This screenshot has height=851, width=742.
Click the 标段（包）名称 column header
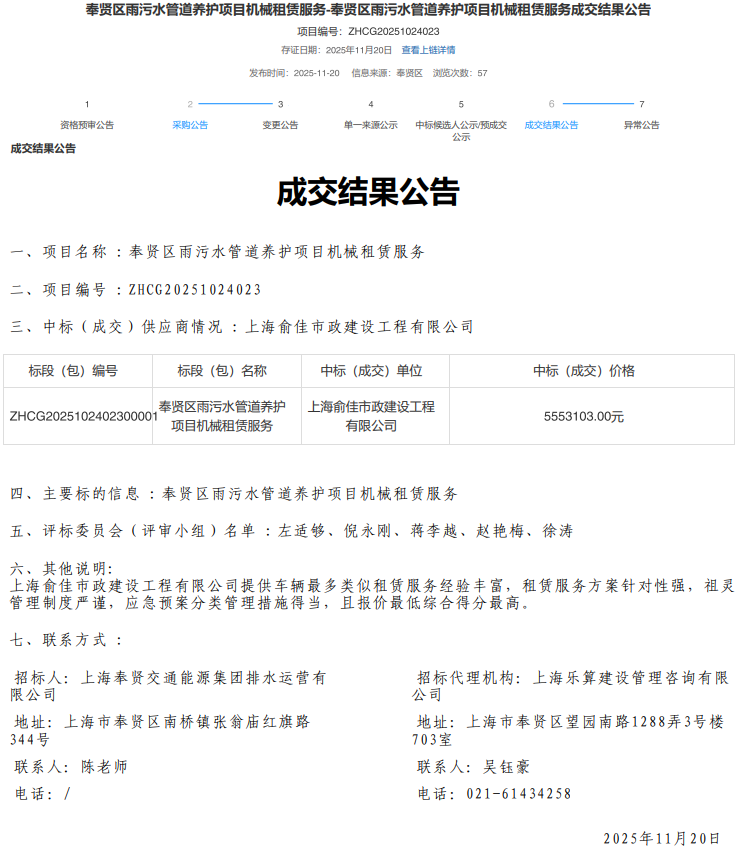[x=227, y=371]
